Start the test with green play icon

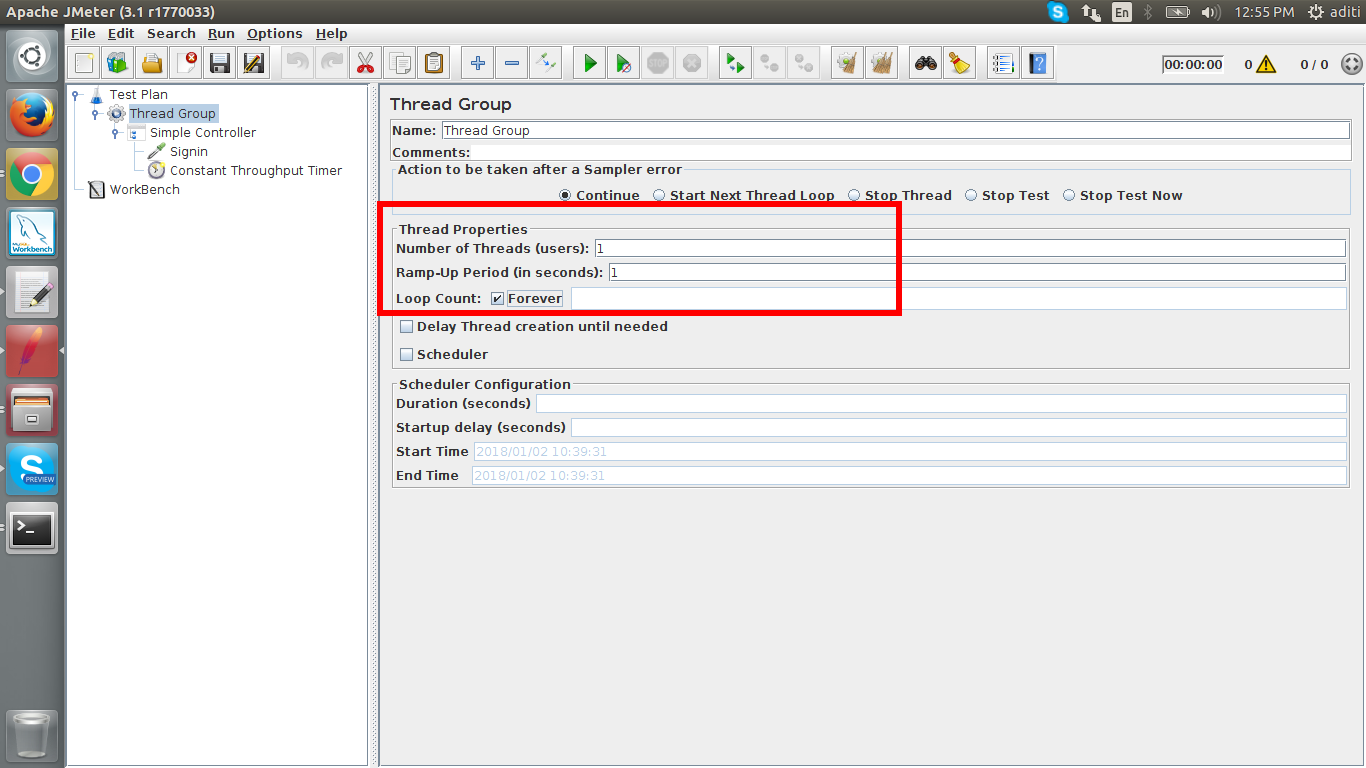(x=589, y=64)
